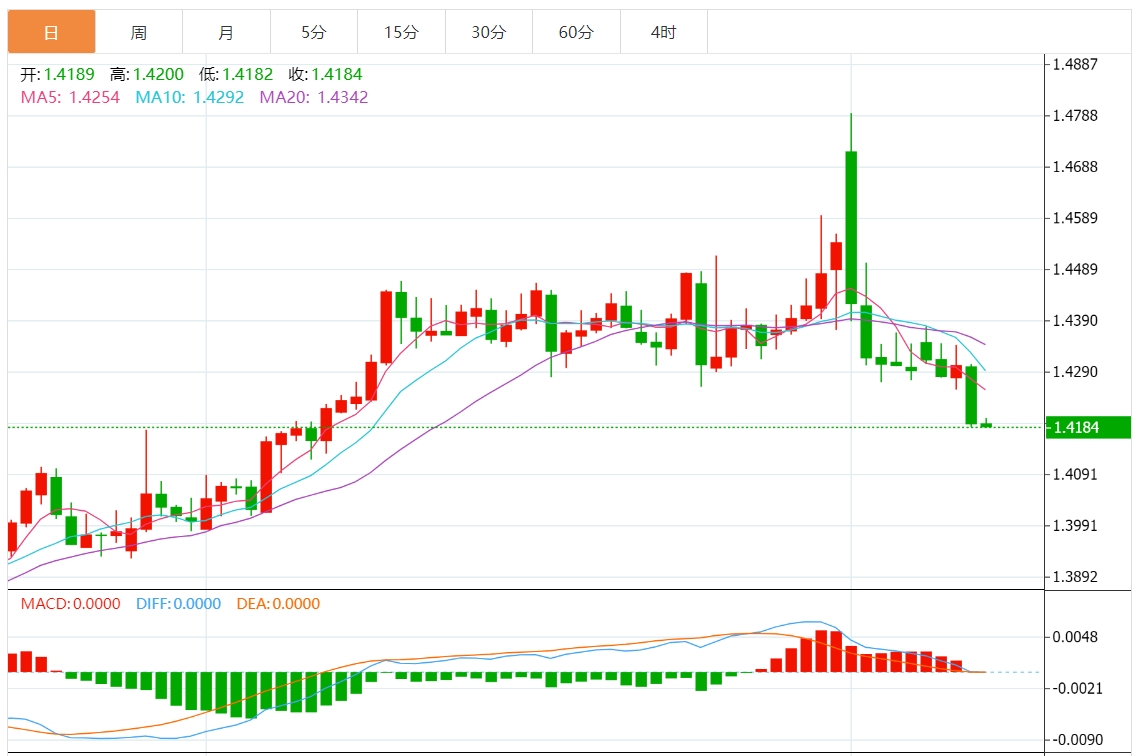Open the 月 monthly chart tab
Screen dimensions: 1140x756
226,32
